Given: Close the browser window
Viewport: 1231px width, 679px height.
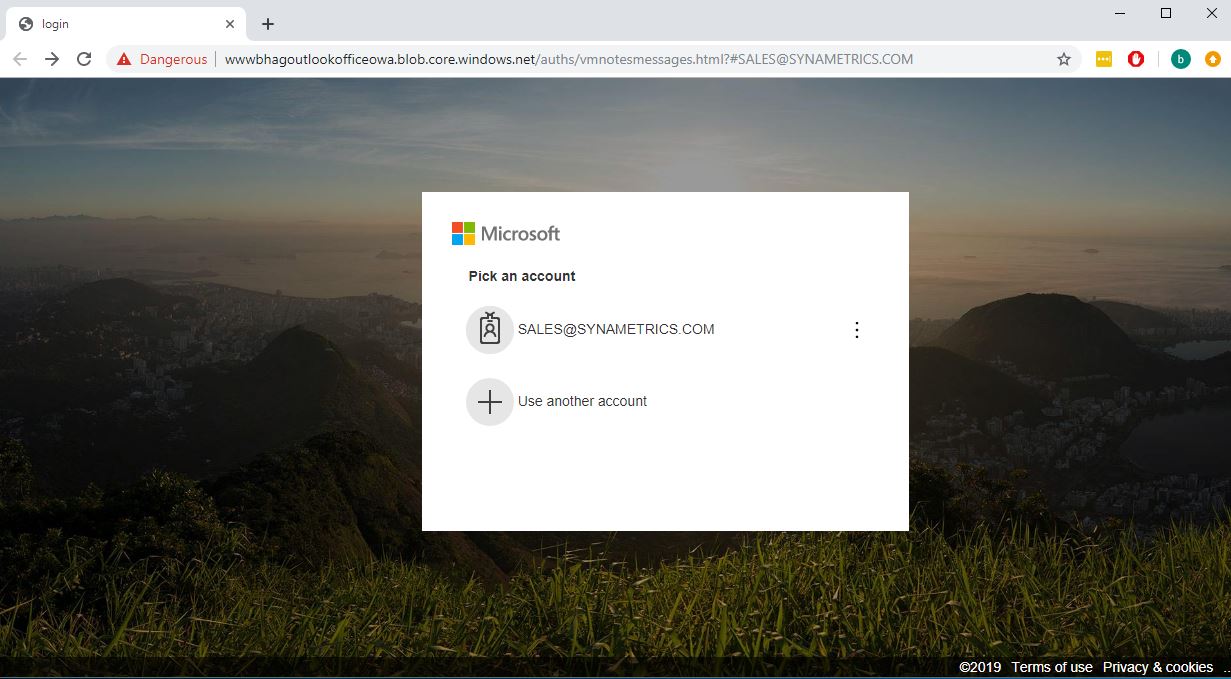Looking at the screenshot, I should [x=1212, y=13].
